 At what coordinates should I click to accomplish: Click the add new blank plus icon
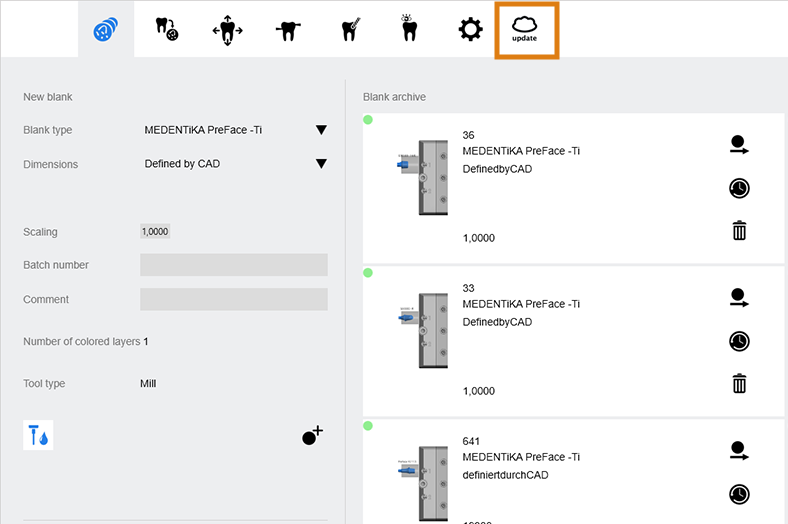click(x=312, y=436)
